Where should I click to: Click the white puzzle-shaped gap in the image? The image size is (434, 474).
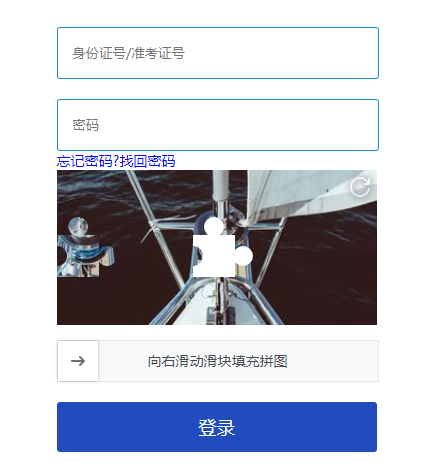click(222, 247)
